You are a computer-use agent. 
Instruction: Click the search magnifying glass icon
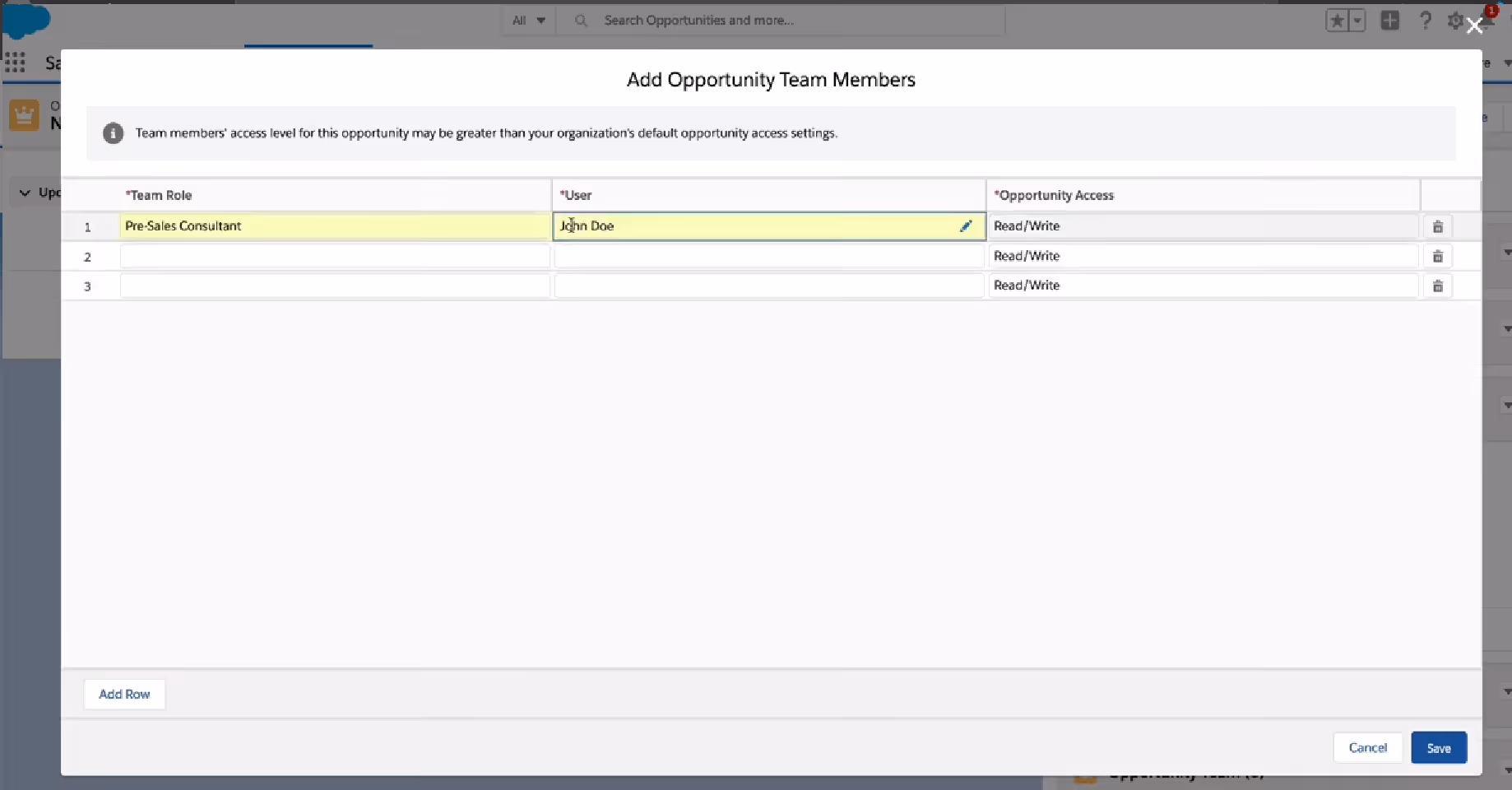[581, 21]
